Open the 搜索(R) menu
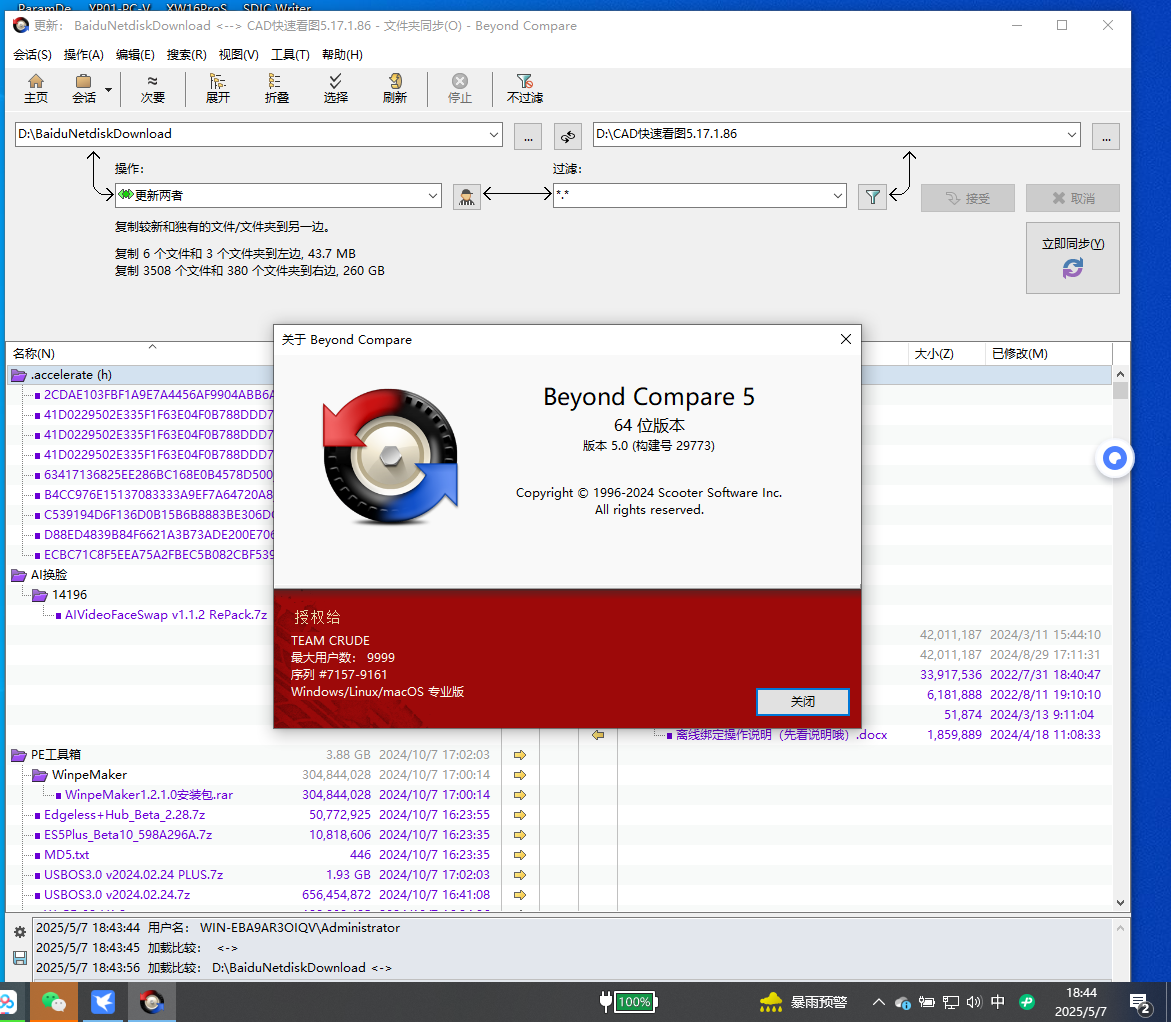The width and height of the screenshot is (1171, 1022). click(187, 55)
